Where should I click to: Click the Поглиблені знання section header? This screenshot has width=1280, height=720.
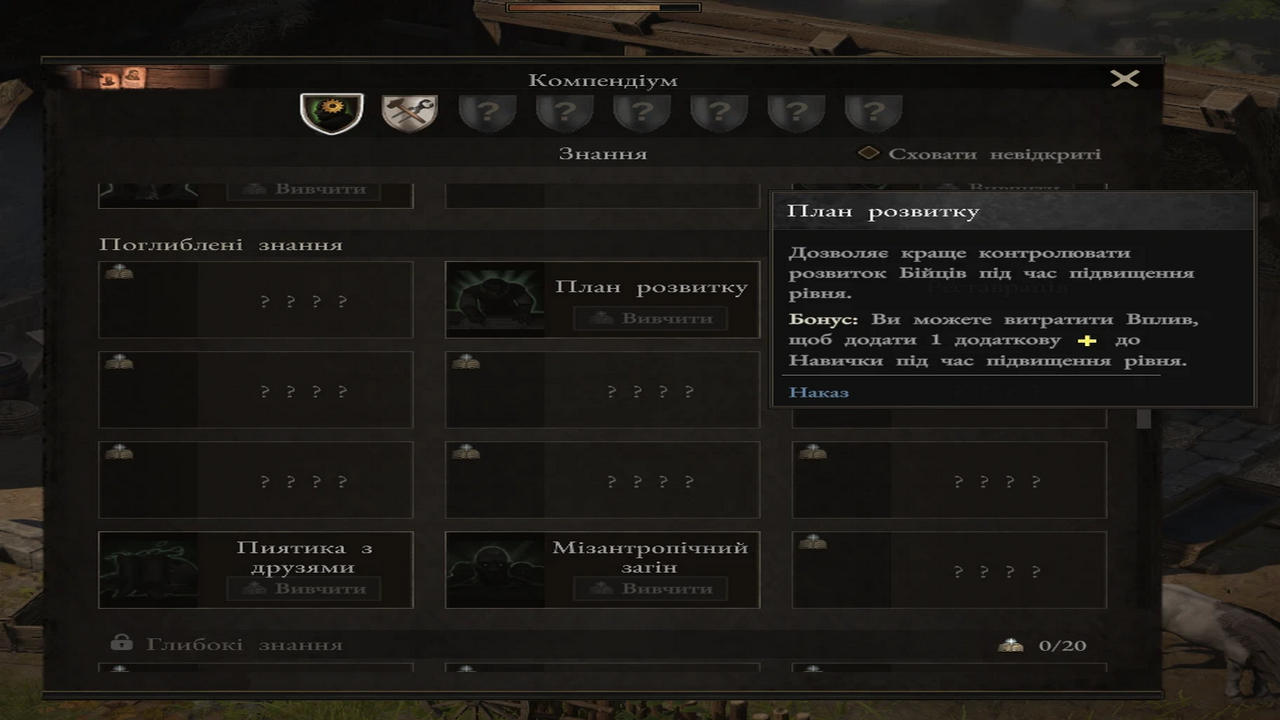(221, 245)
